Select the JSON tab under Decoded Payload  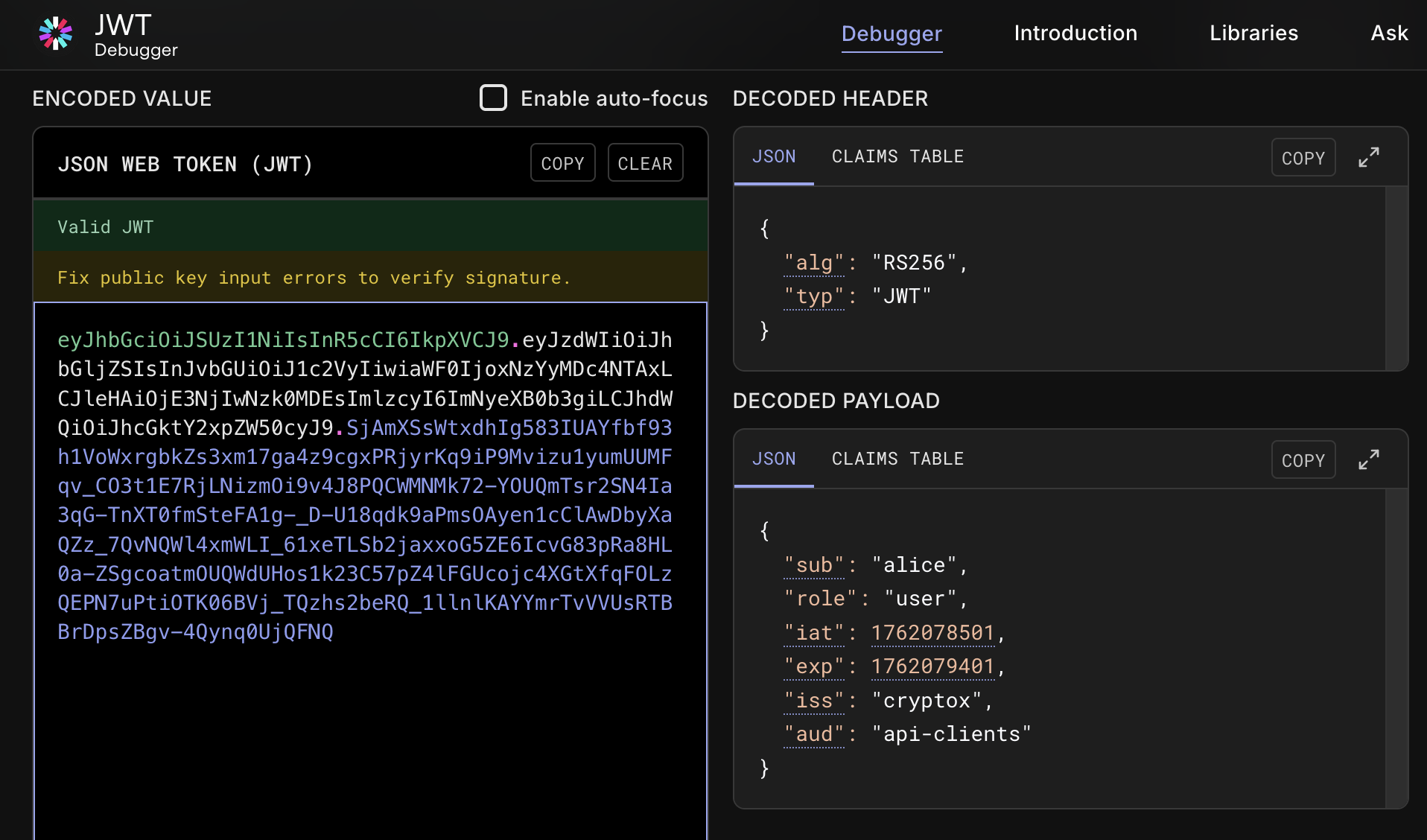coord(774,459)
